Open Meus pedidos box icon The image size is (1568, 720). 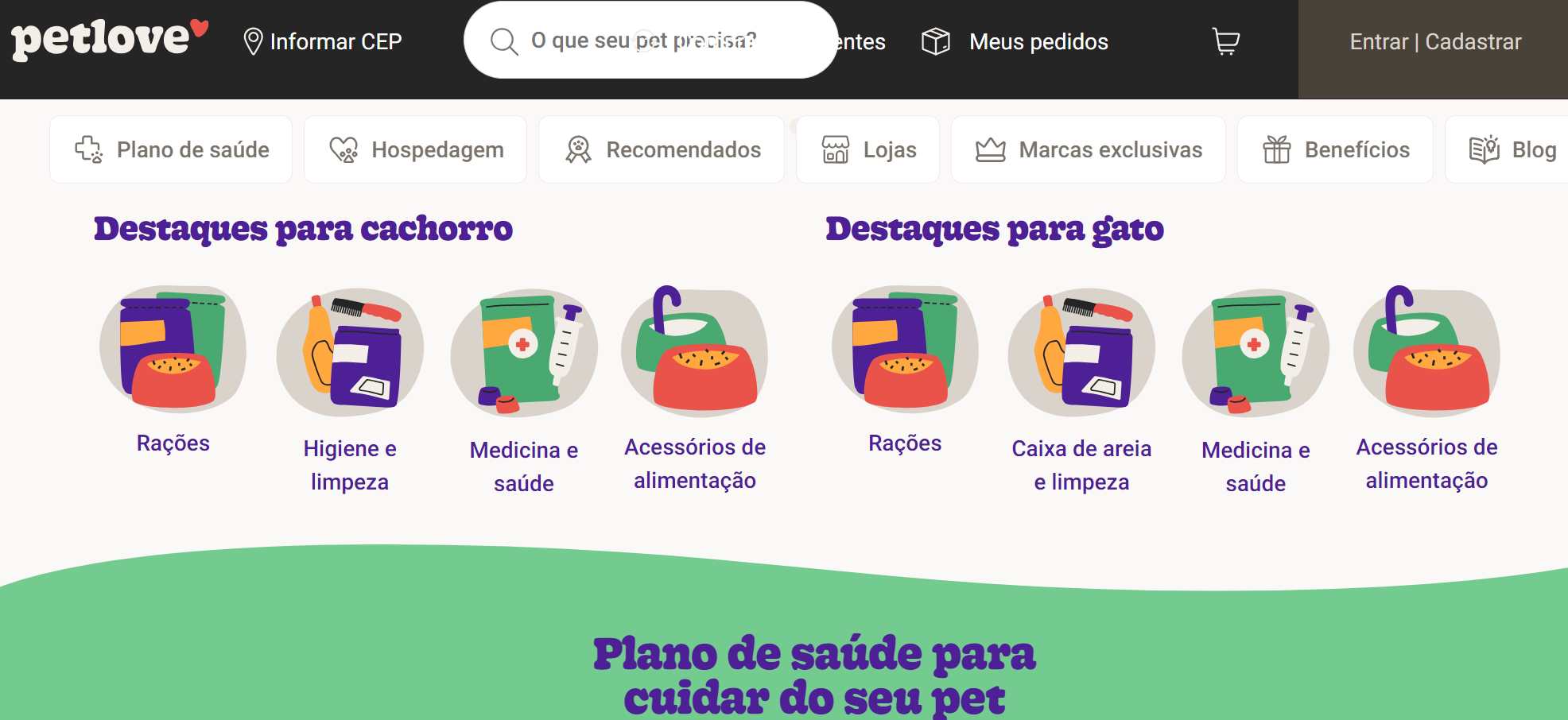935,41
